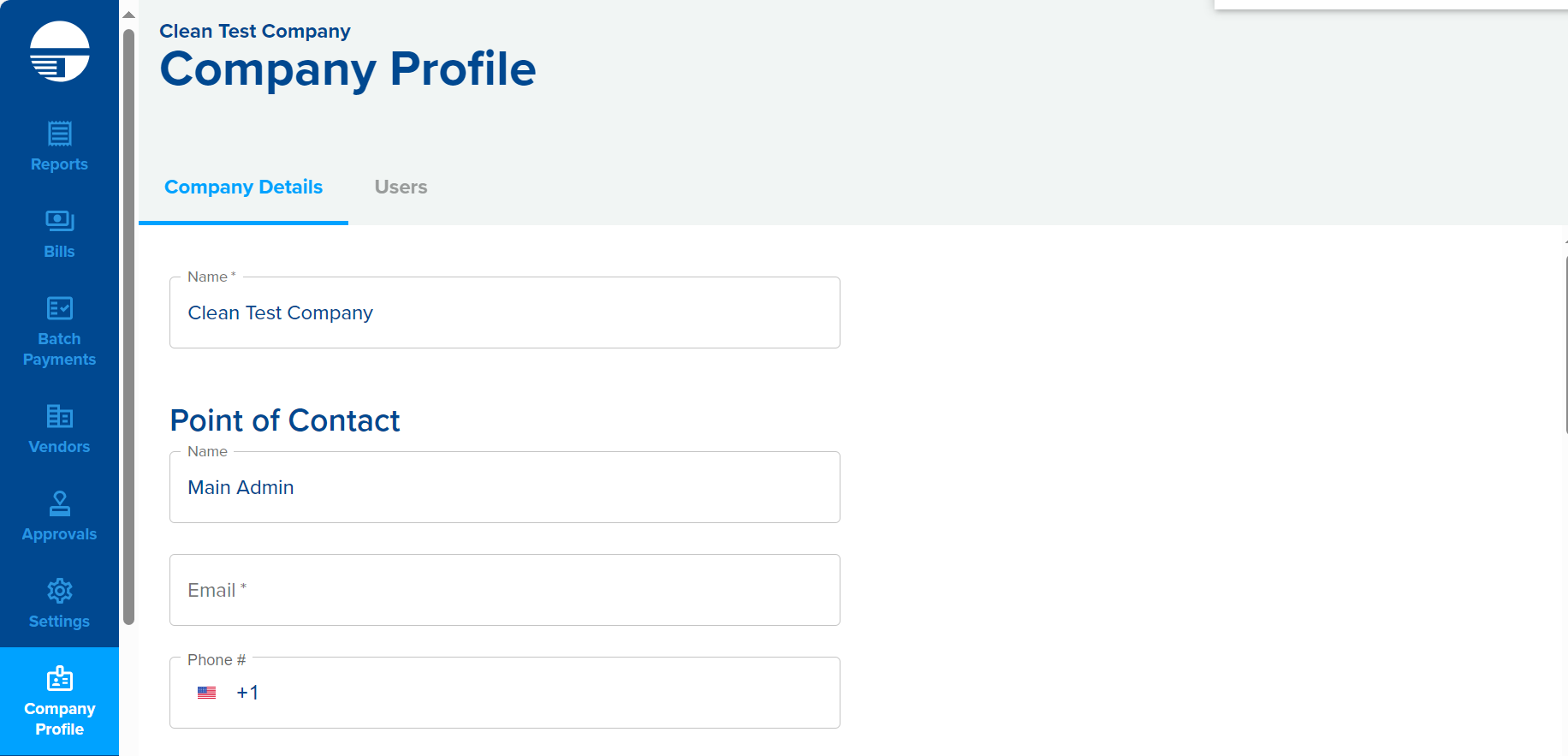The height and width of the screenshot is (756, 1568).
Task: Open the Reports section in the sidebar
Action: [58, 146]
